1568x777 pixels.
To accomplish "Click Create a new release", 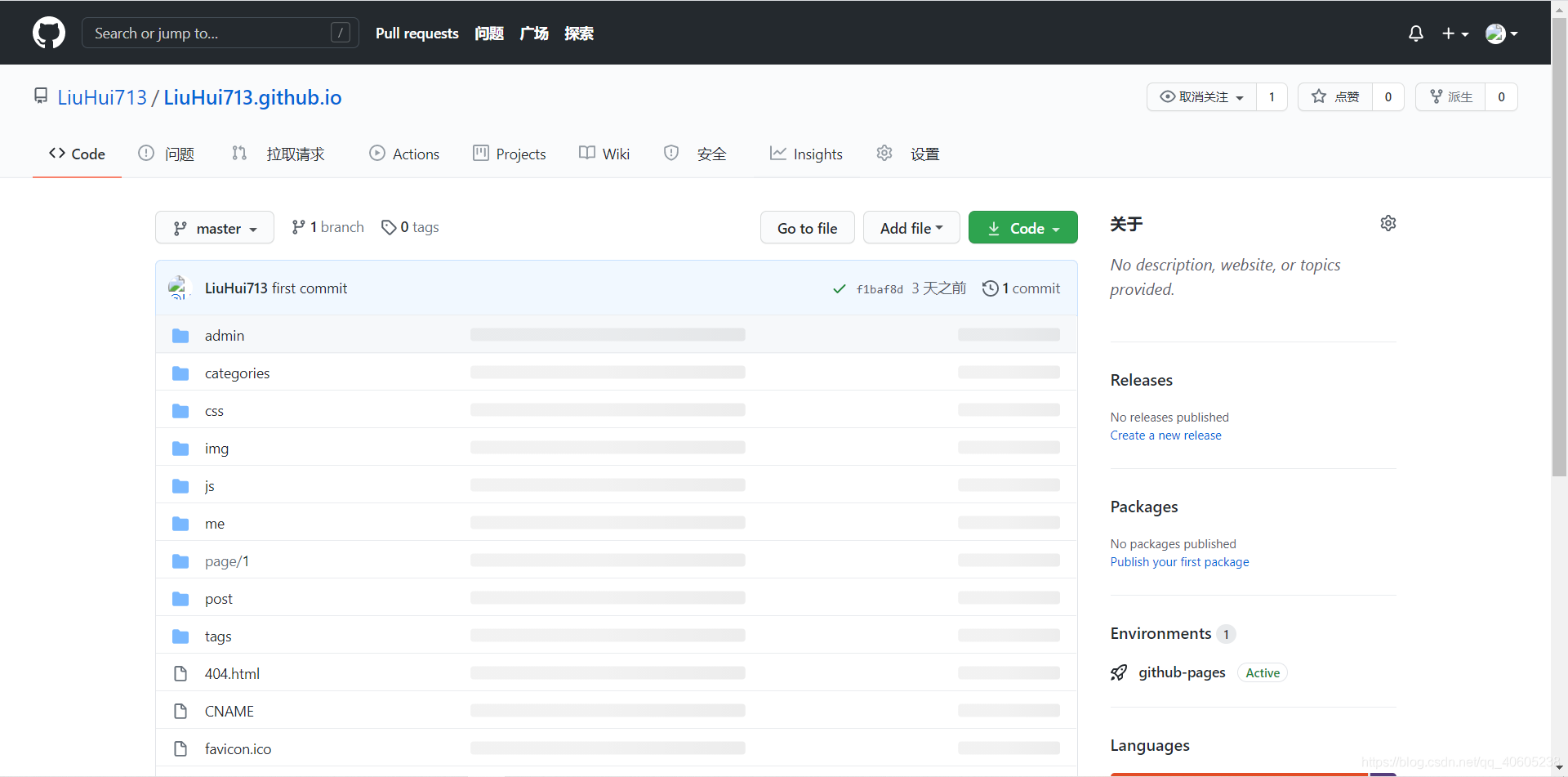I will [x=1166, y=435].
